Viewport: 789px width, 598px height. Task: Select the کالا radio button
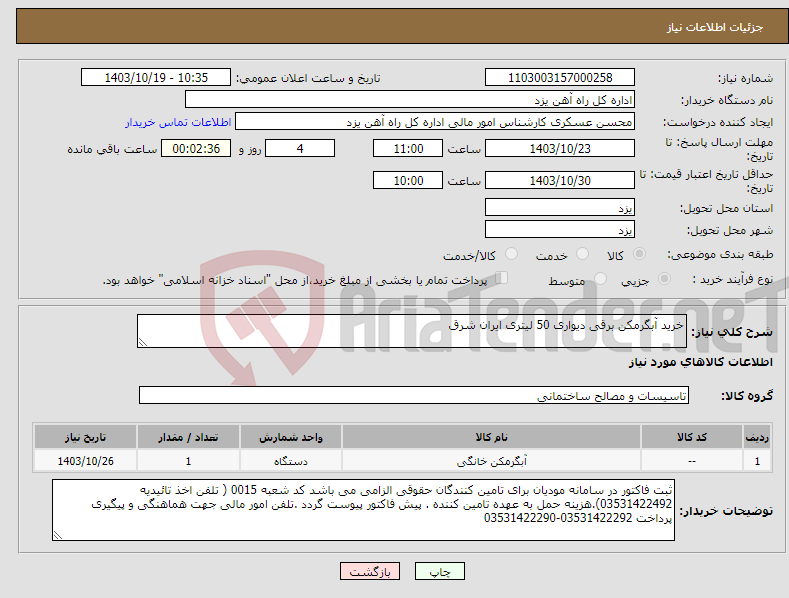[x=640, y=254]
